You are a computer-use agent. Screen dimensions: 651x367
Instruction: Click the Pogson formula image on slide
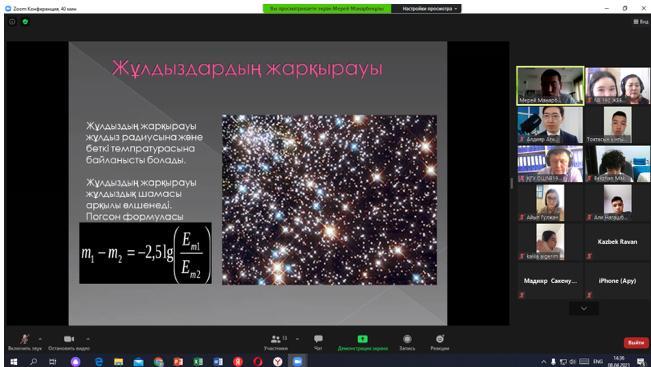145,253
